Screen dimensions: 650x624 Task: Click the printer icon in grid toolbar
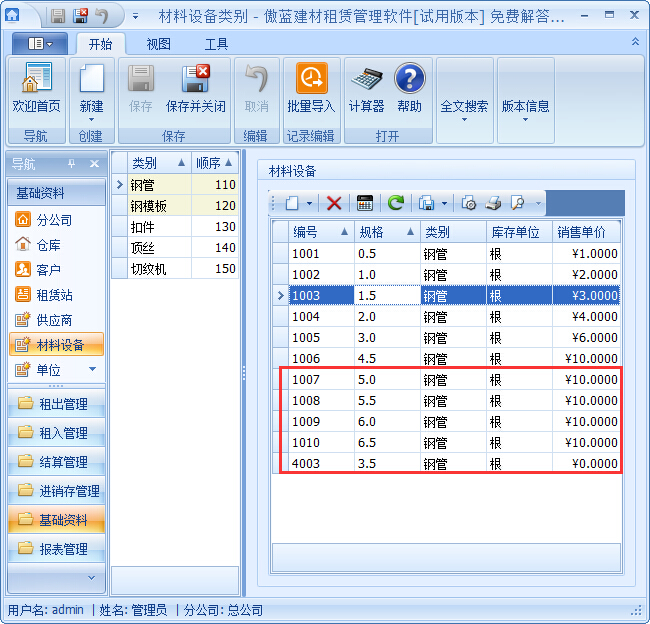(x=493, y=203)
